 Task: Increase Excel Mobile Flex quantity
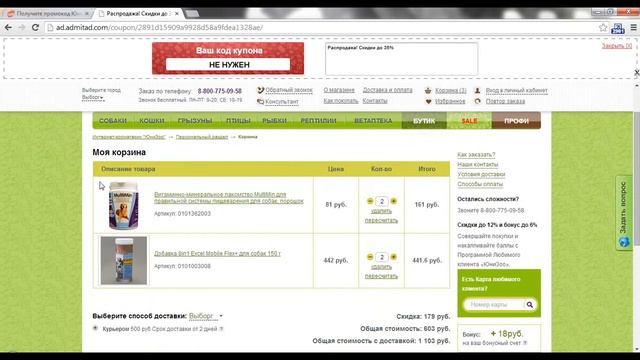click(393, 257)
